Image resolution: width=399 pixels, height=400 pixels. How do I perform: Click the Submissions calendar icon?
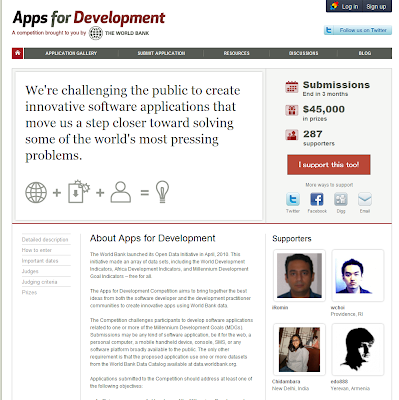click(x=292, y=87)
